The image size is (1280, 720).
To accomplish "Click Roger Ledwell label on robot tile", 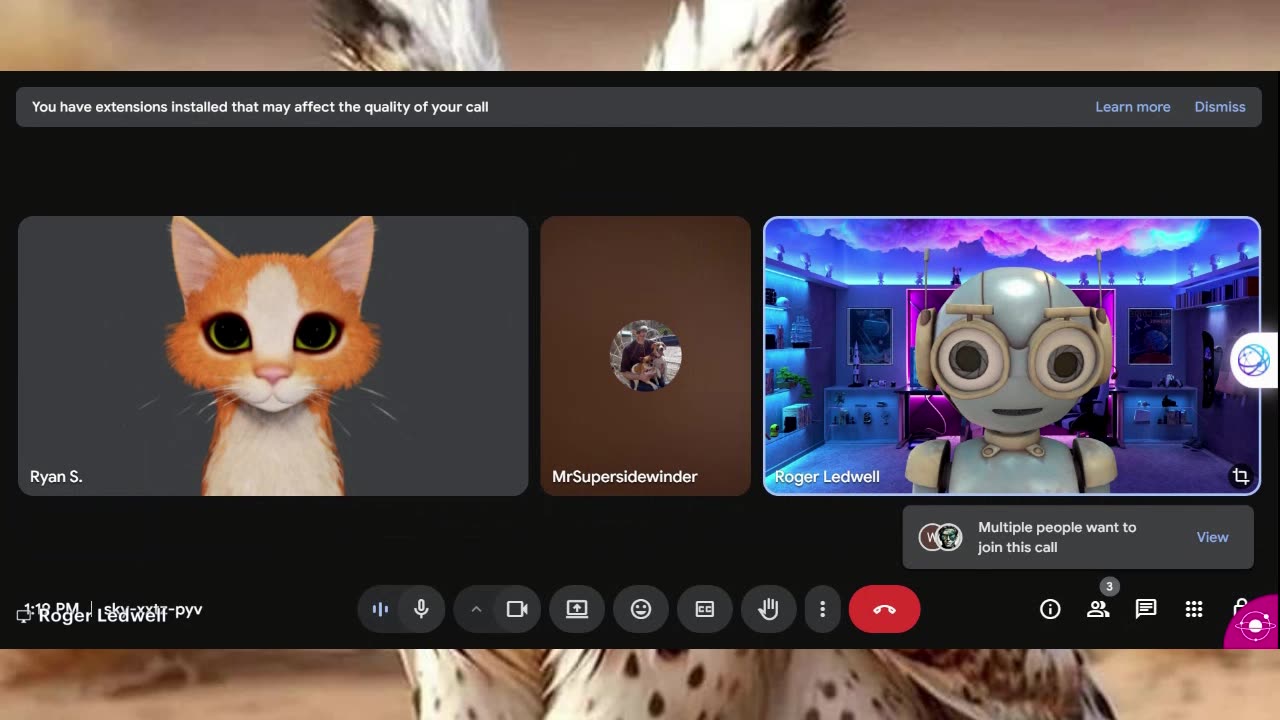I will point(827,477).
